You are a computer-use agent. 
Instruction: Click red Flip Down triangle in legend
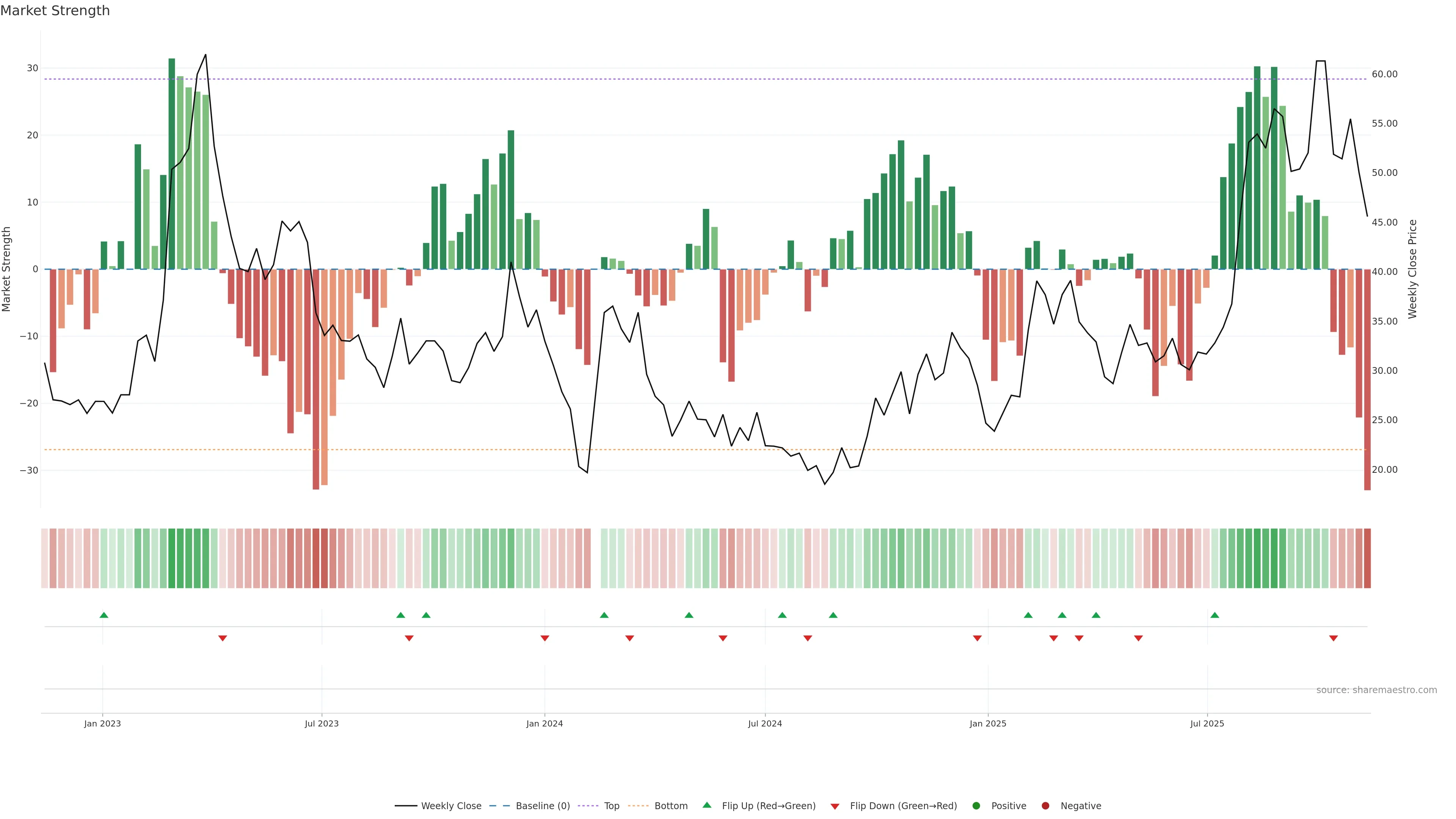(x=835, y=806)
